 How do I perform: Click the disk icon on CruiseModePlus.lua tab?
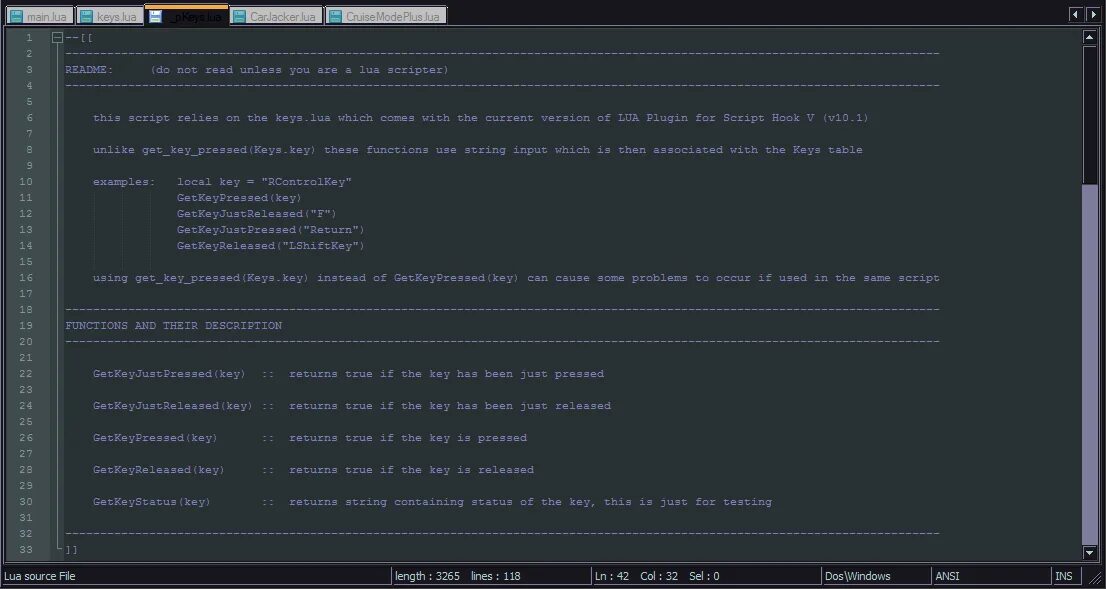[x=335, y=17]
